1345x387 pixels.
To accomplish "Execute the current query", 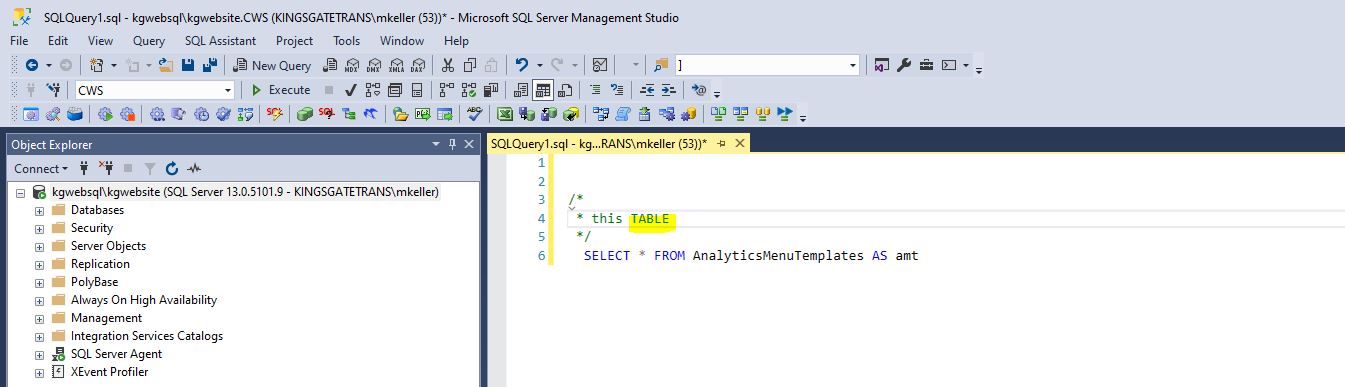I will tap(280, 90).
